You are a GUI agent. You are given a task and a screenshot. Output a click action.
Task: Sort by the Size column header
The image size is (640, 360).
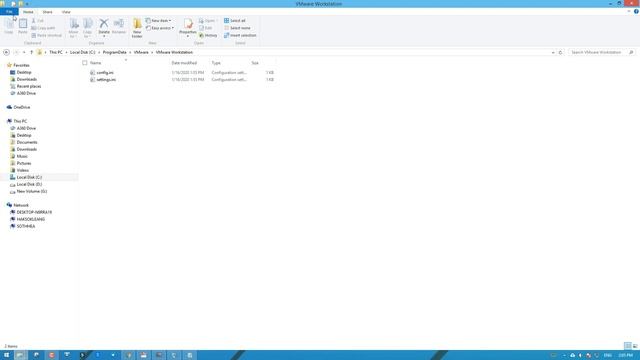(x=255, y=63)
